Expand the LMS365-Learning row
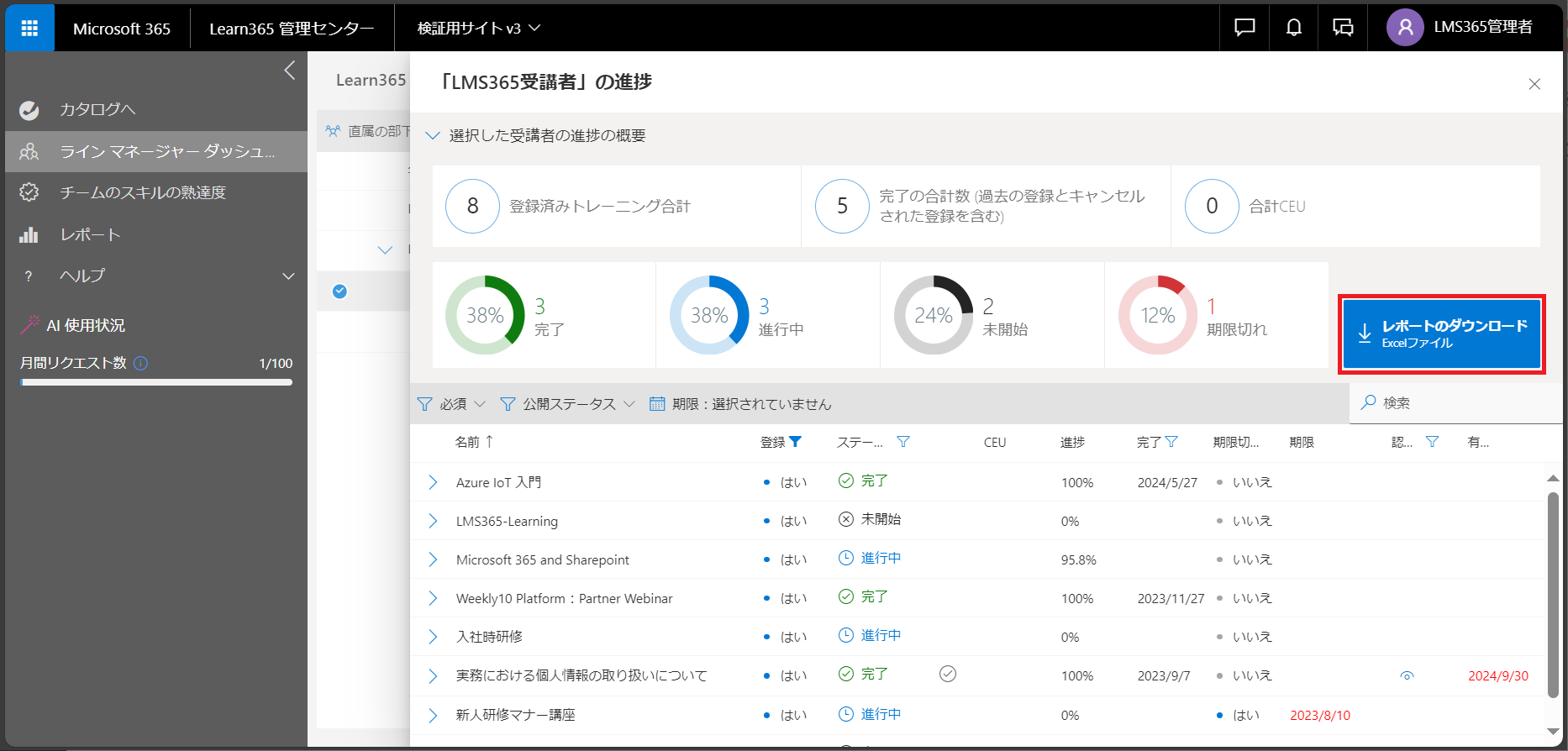1568x751 pixels. coord(433,521)
